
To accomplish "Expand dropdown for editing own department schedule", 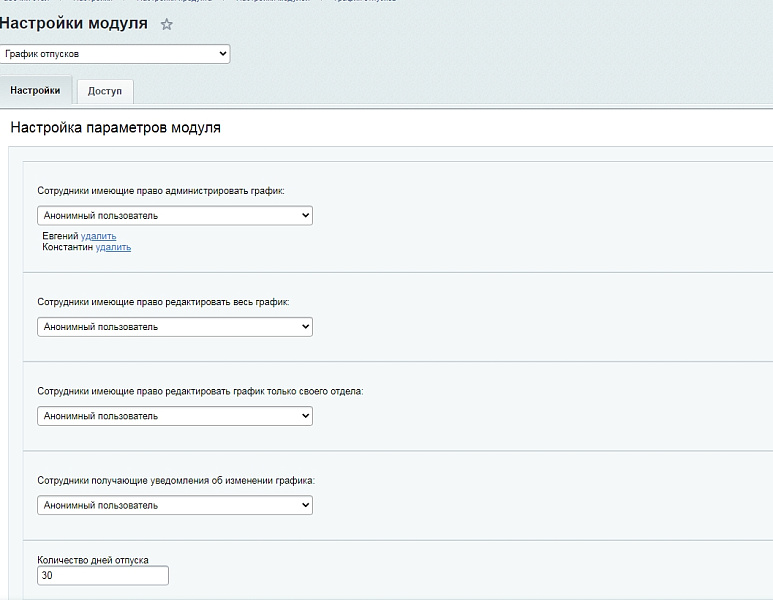I will tap(175, 416).
